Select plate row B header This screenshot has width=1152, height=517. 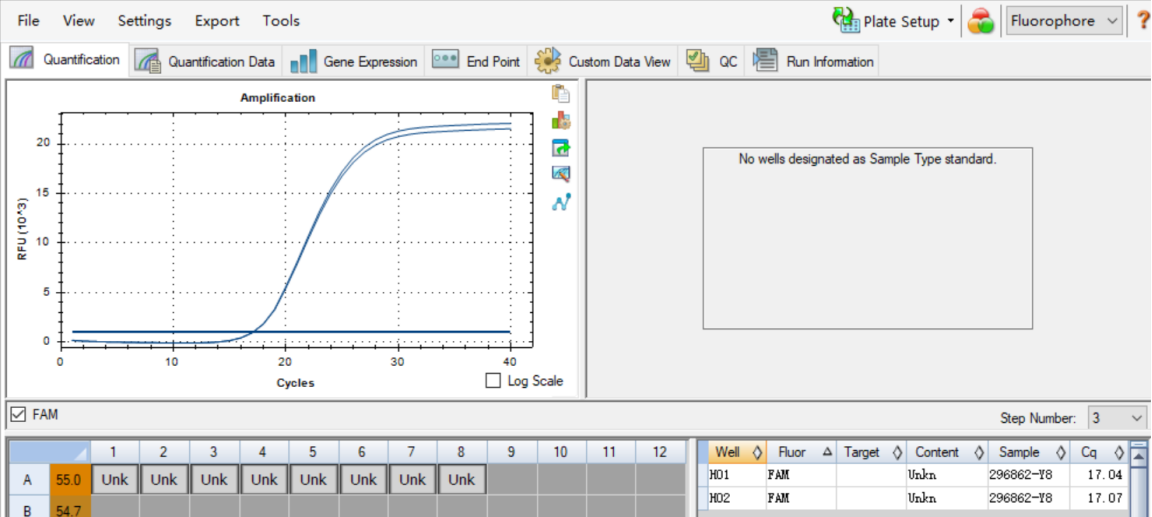28,507
